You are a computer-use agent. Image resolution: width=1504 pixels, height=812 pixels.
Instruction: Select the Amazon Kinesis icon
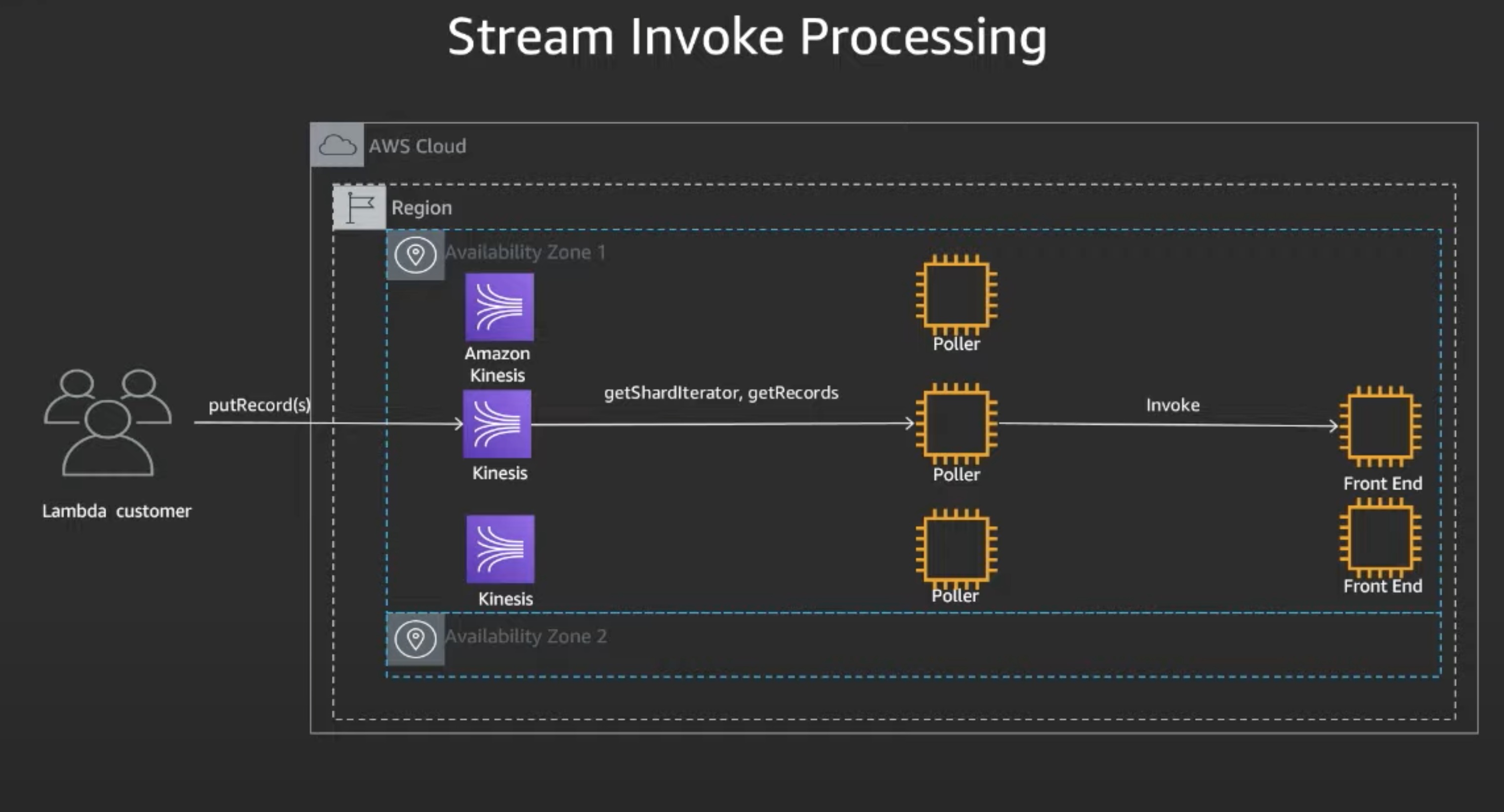point(499,307)
